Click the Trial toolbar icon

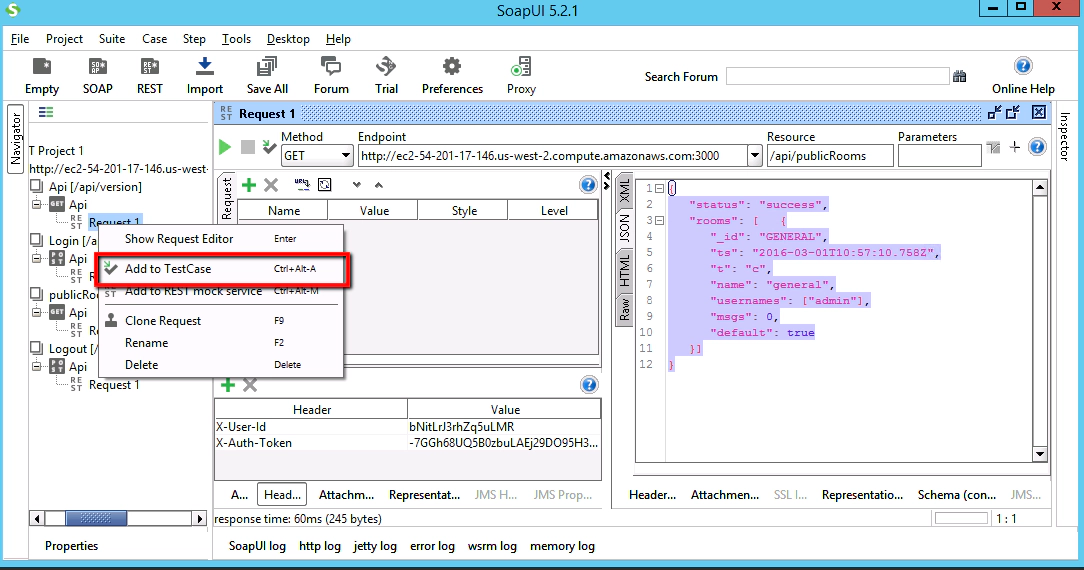[386, 76]
